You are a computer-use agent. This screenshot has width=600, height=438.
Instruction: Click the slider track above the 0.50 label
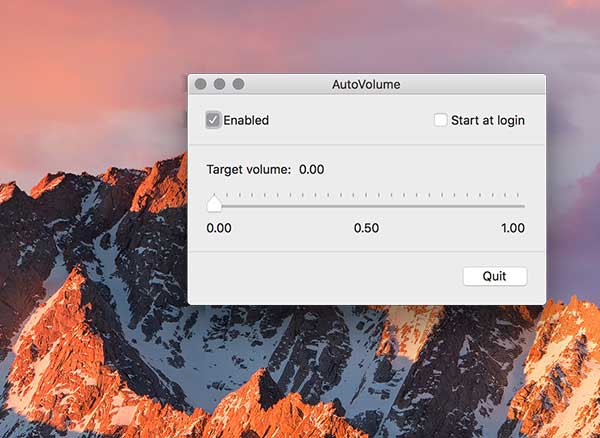366,206
